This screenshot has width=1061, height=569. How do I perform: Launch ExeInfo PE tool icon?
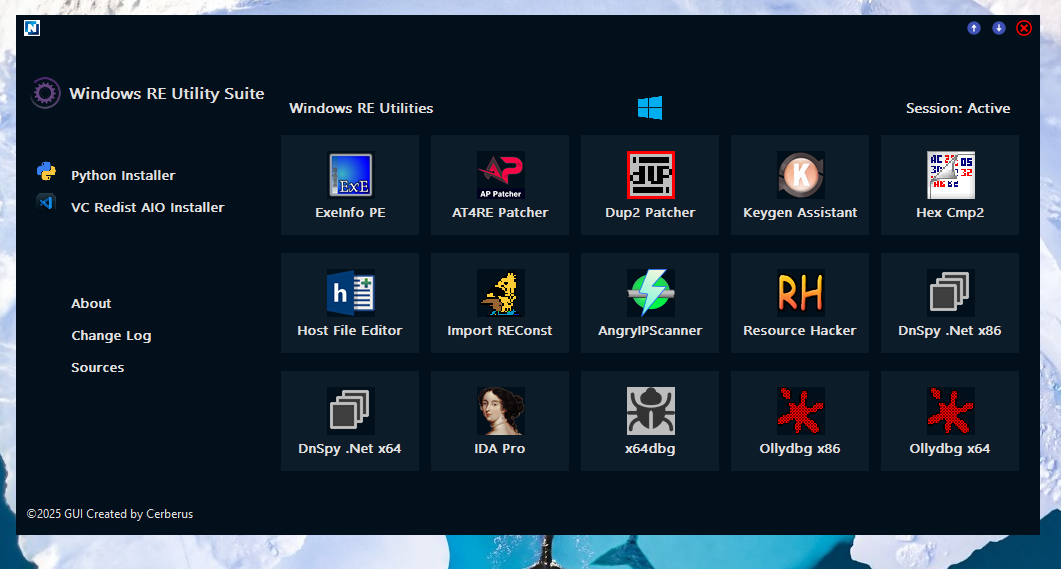pyautogui.click(x=350, y=175)
